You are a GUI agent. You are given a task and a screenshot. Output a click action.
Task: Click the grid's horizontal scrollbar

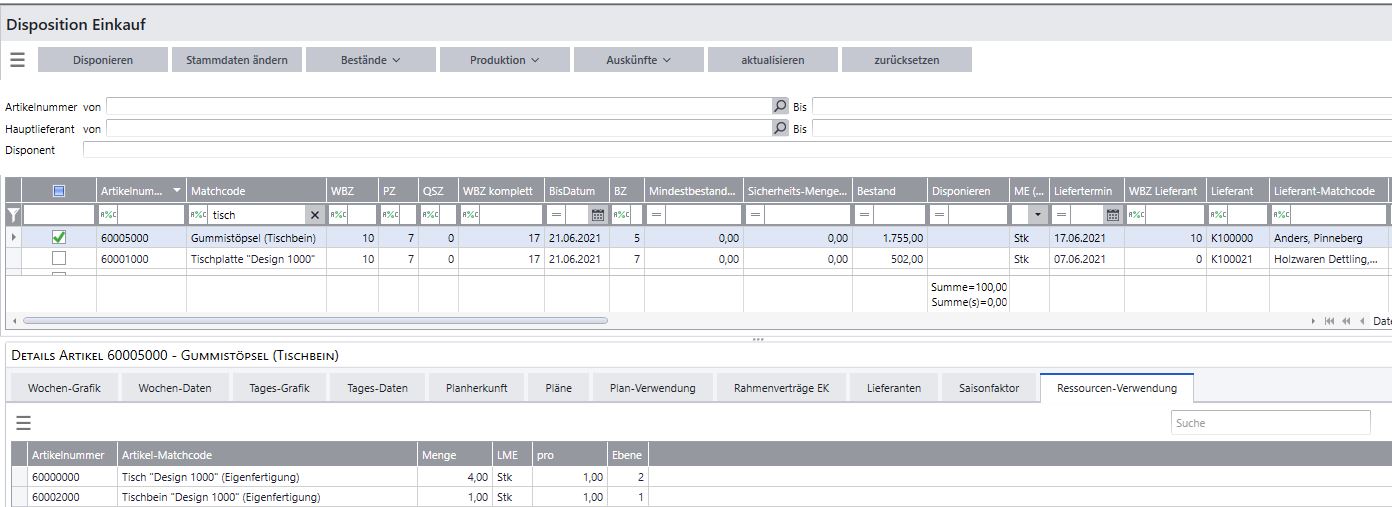click(x=314, y=321)
